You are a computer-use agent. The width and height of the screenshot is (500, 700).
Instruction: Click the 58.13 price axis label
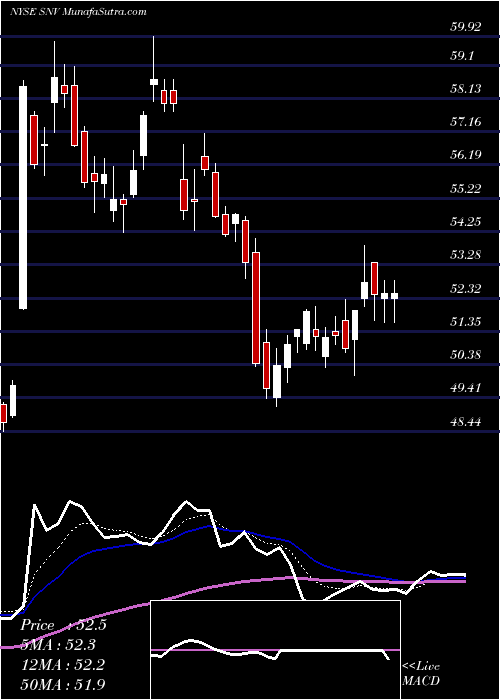[x=465, y=89]
